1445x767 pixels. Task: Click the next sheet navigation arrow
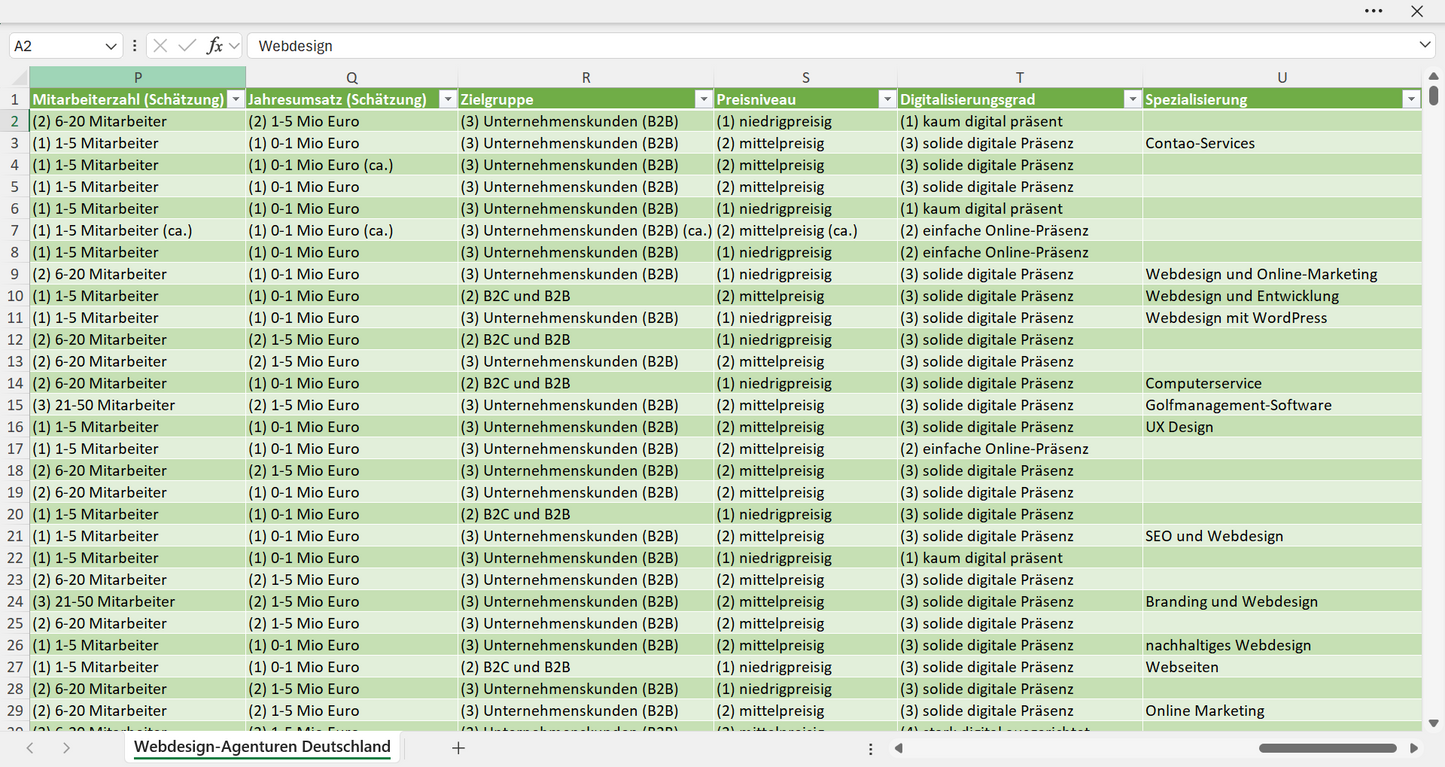pyautogui.click(x=66, y=748)
